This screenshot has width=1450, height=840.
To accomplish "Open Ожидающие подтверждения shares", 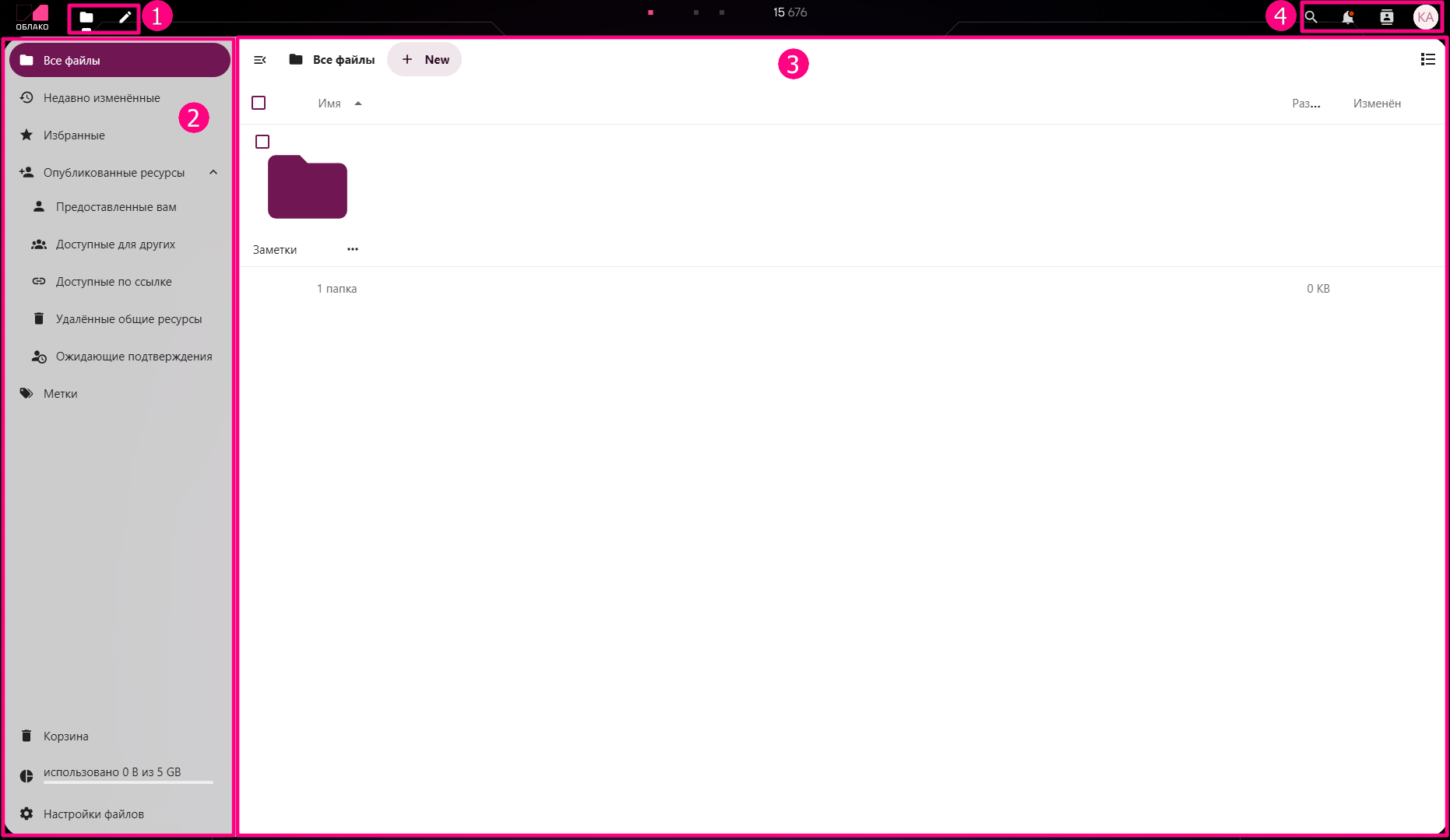I will [x=126, y=356].
